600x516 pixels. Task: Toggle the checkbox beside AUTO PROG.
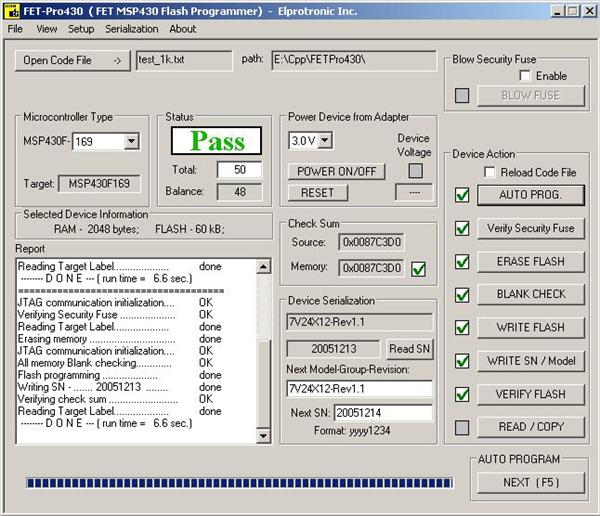click(462, 195)
